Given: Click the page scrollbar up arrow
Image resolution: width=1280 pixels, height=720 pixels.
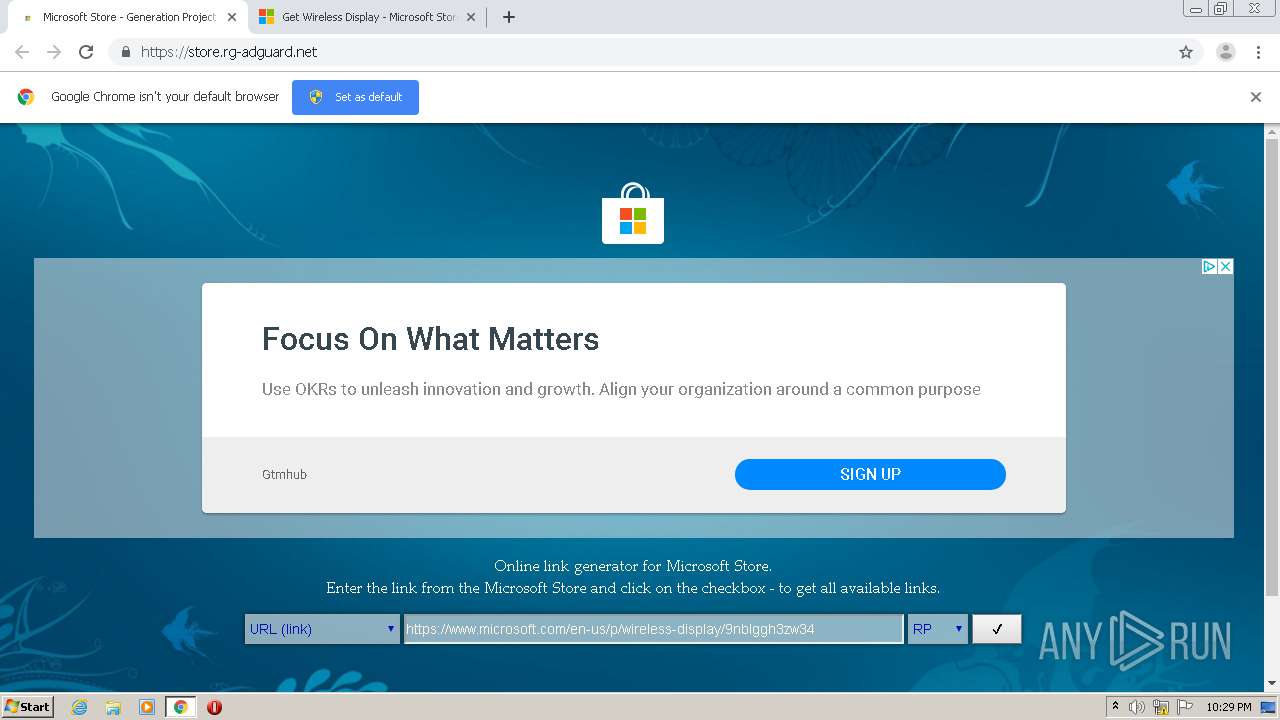Looking at the screenshot, I should tap(1272, 132).
